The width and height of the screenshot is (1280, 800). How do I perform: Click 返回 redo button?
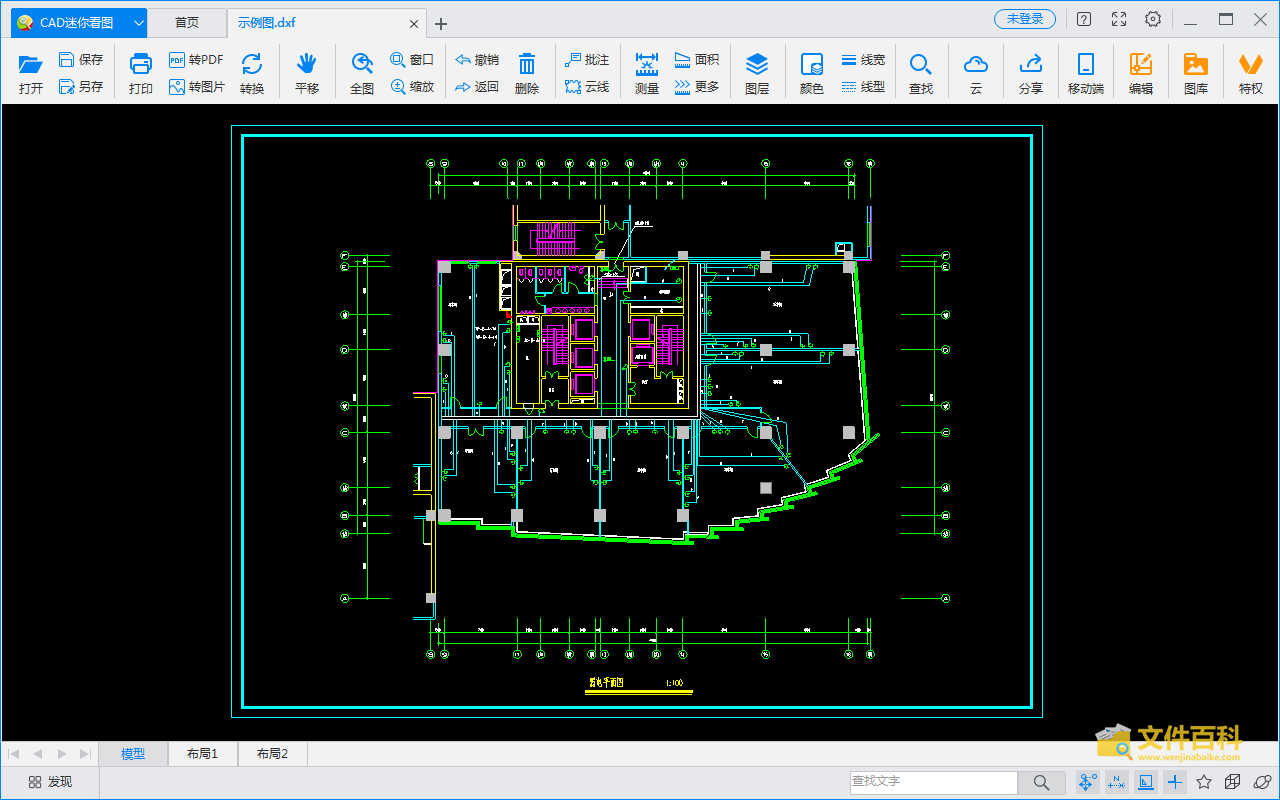pyautogui.click(x=477, y=87)
